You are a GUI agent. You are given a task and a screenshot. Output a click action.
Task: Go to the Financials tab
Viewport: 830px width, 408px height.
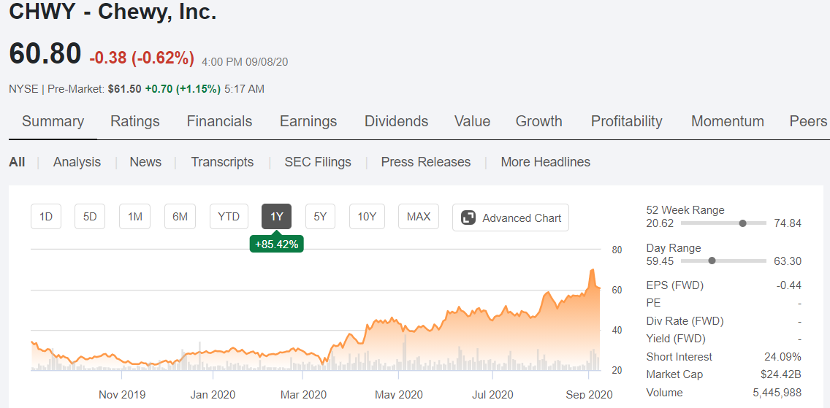(219, 121)
